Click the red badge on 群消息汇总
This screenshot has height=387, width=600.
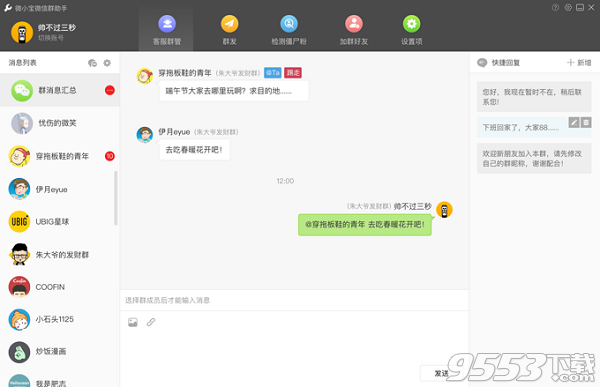pyautogui.click(x=110, y=90)
